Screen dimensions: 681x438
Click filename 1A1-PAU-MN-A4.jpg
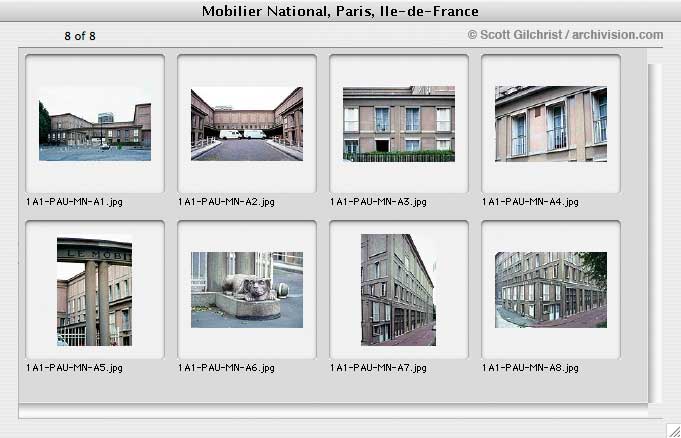(x=530, y=202)
